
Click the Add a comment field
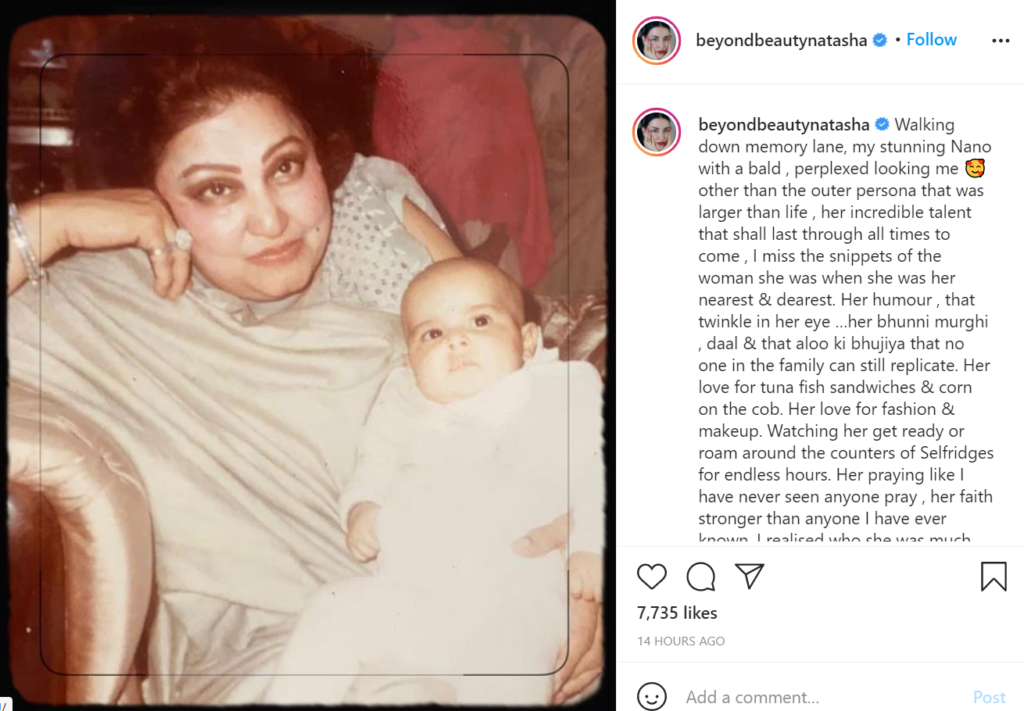coord(820,697)
